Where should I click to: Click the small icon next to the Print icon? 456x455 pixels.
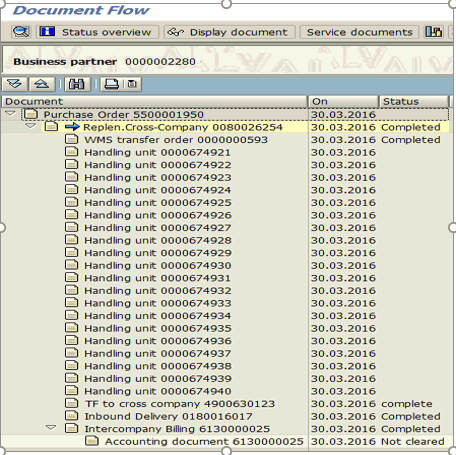click(132, 84)
